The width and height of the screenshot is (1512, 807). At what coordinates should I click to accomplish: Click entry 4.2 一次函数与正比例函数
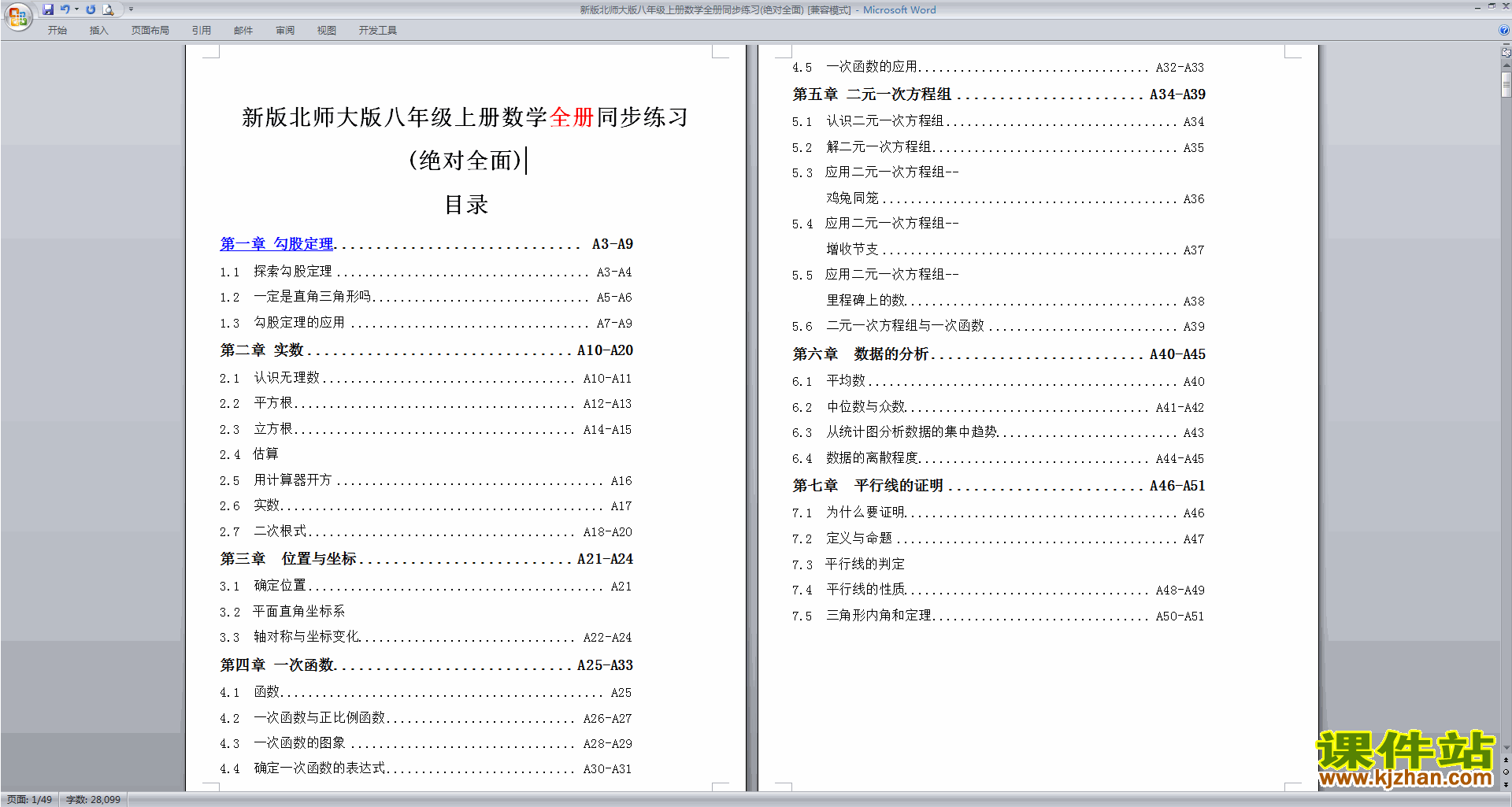(426, 718)
